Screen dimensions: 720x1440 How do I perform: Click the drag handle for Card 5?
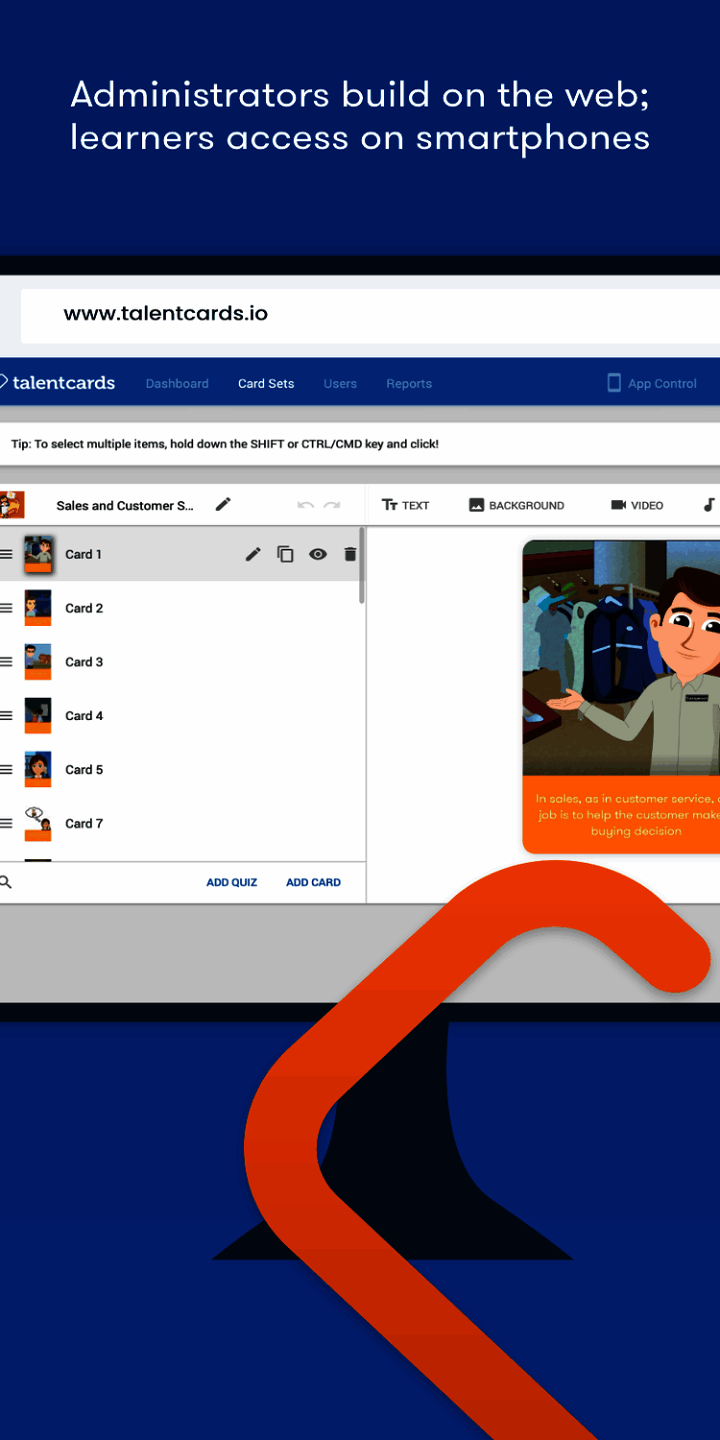pyautogui.click(x=6, y=770)
